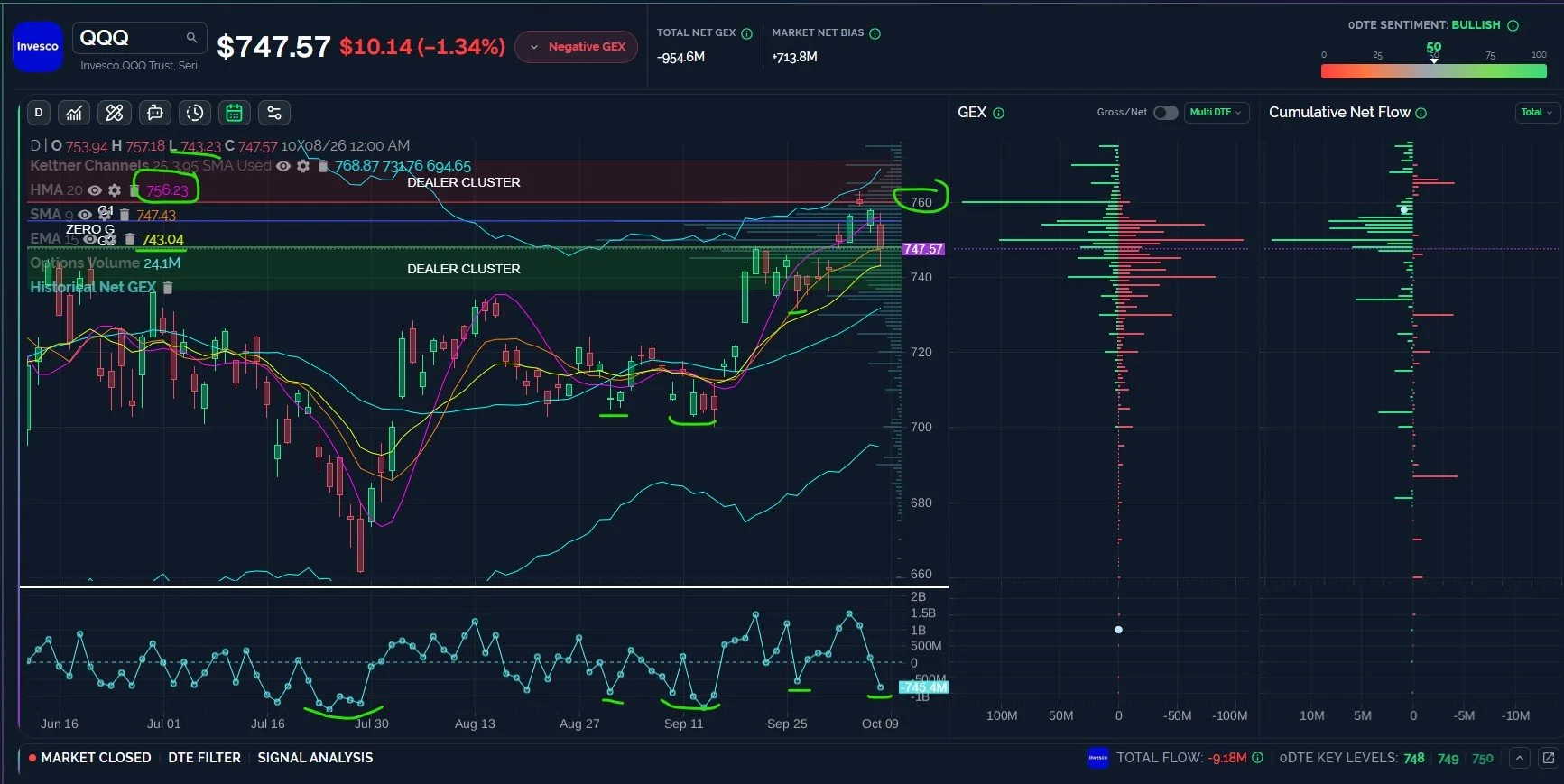This screenshot has height=784, width=1564.
Task: Click the HMA value 756.23
Action: tap(168, 190)
